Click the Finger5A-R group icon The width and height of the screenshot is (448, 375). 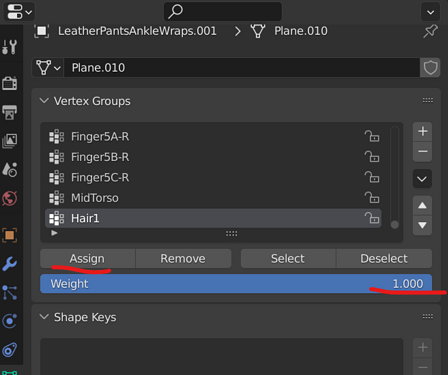pos(57,137)
